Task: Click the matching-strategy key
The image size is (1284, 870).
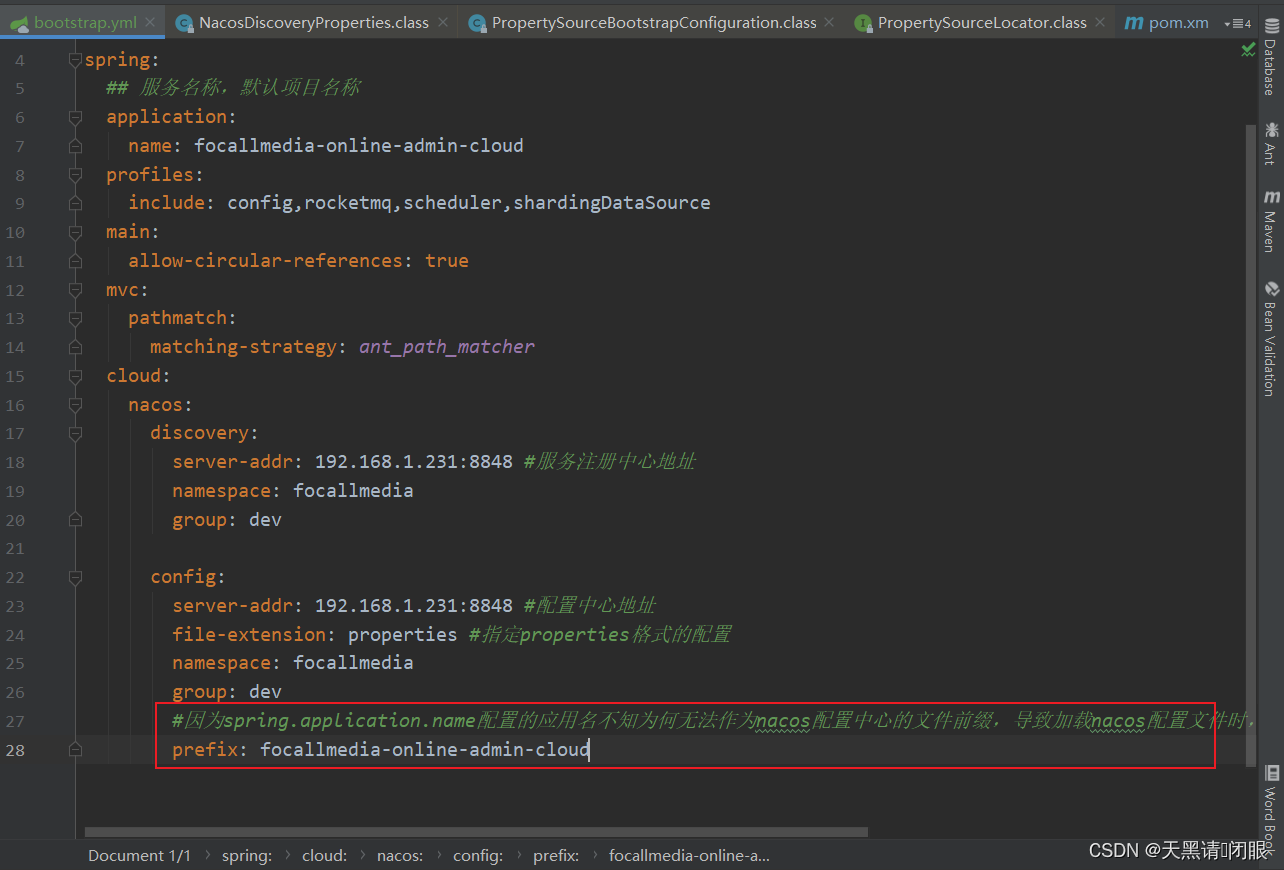Action: pos(243,347)
